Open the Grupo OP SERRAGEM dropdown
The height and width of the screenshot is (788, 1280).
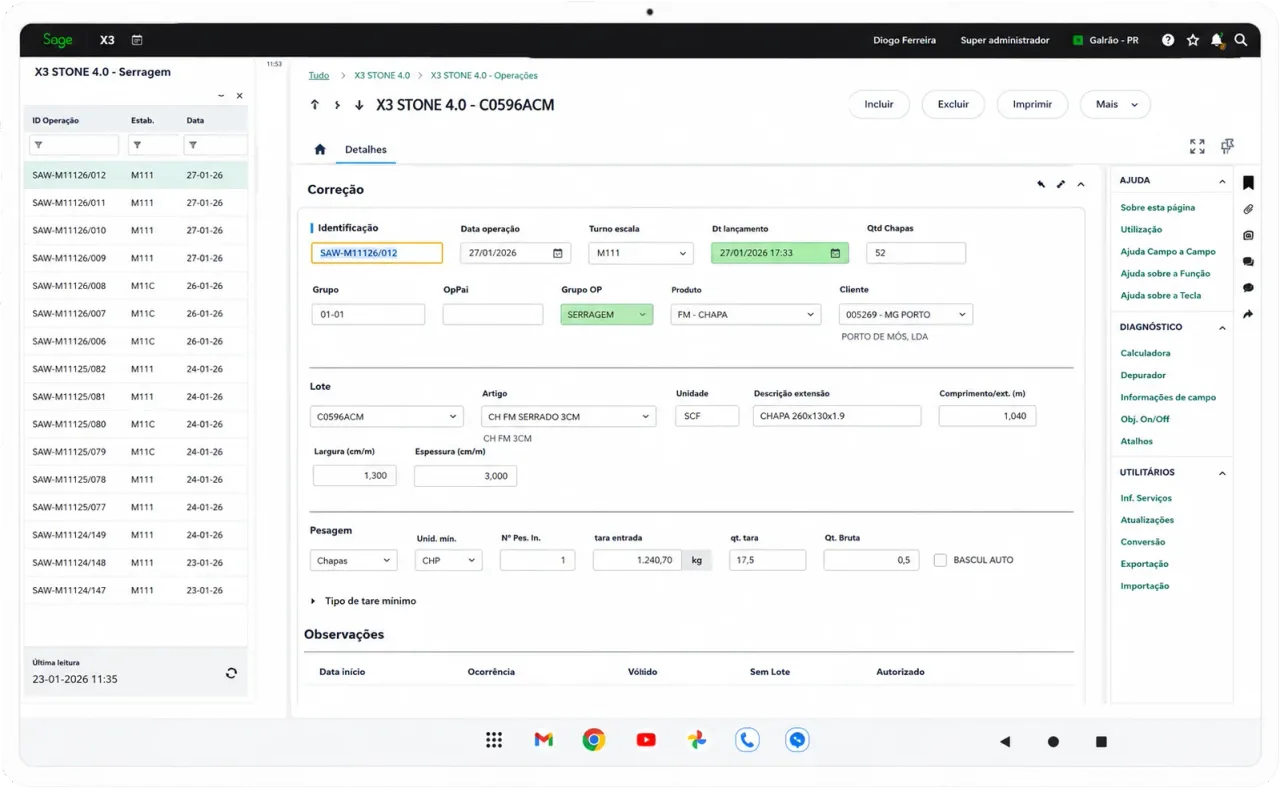coord(607,315)
